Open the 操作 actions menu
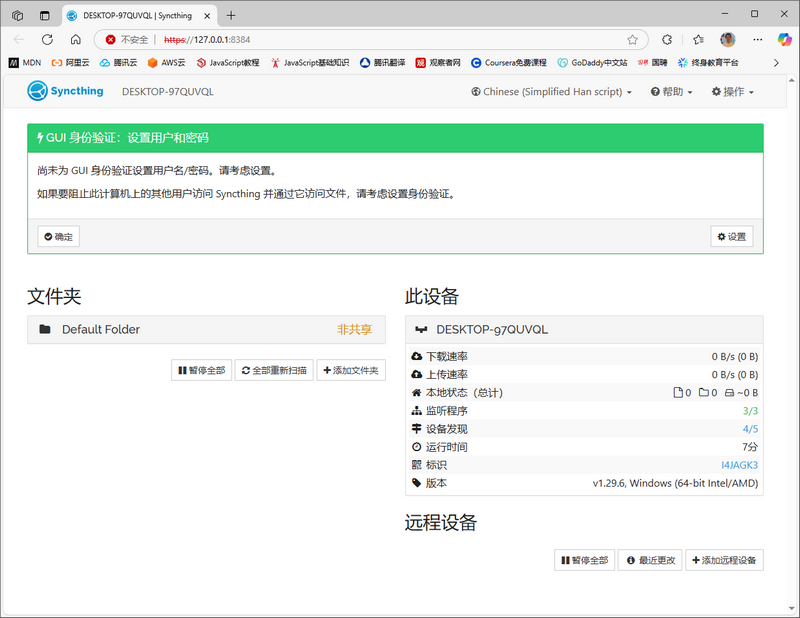 pyautogui.click(x=732, y=92)
